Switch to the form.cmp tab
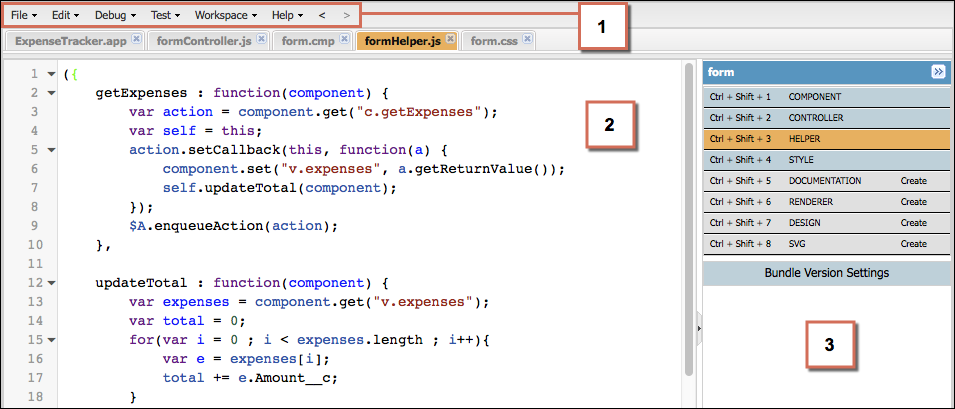955x409 pixels. [310, 40]
